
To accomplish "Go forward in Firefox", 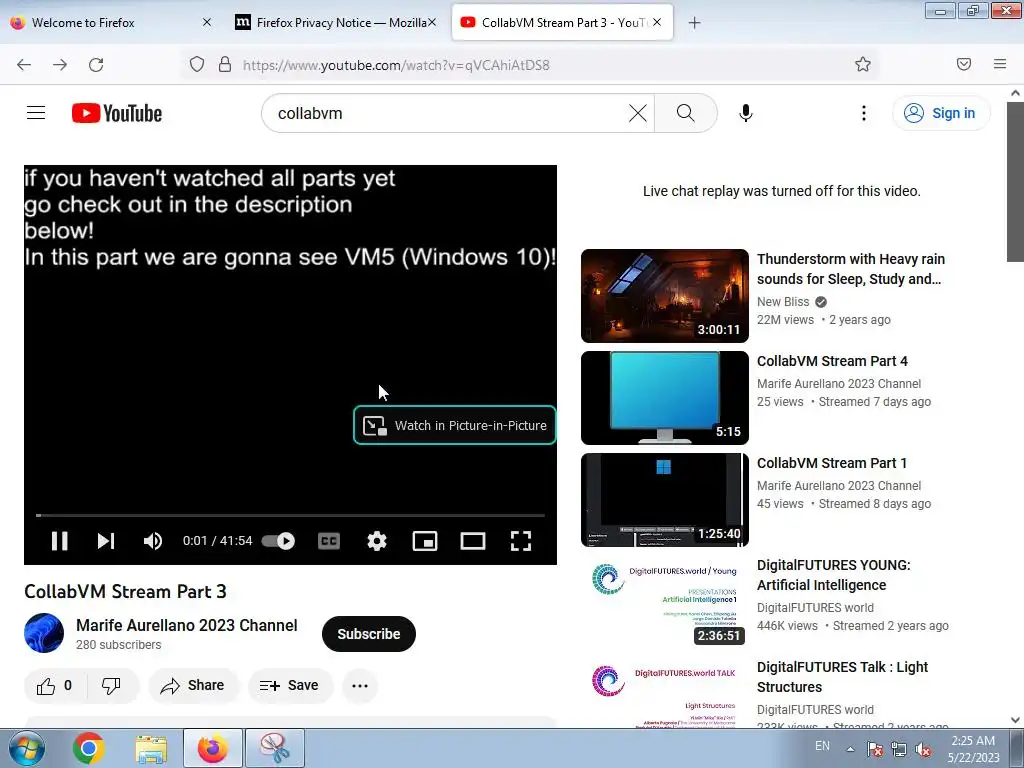I will coord(60,65).
